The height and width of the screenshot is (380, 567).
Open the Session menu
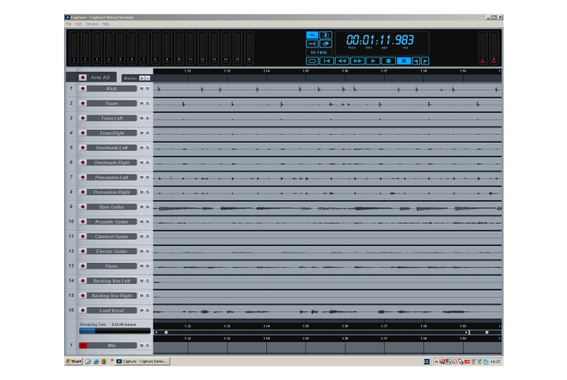click(92, 24)
